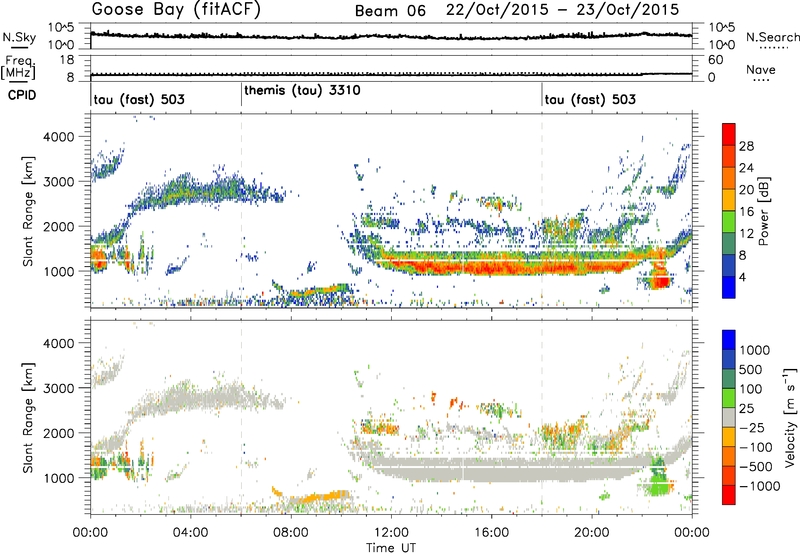
Task: Click the '20:00' time tick label
Action: pyautogui.click(x=591, y=533)
